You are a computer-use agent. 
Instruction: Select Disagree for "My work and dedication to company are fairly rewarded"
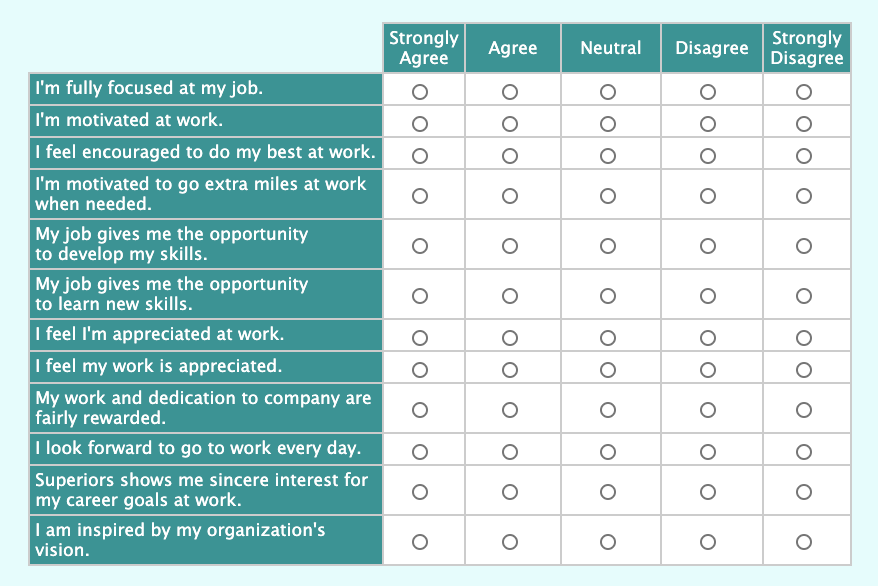click(x=708, y=409)
